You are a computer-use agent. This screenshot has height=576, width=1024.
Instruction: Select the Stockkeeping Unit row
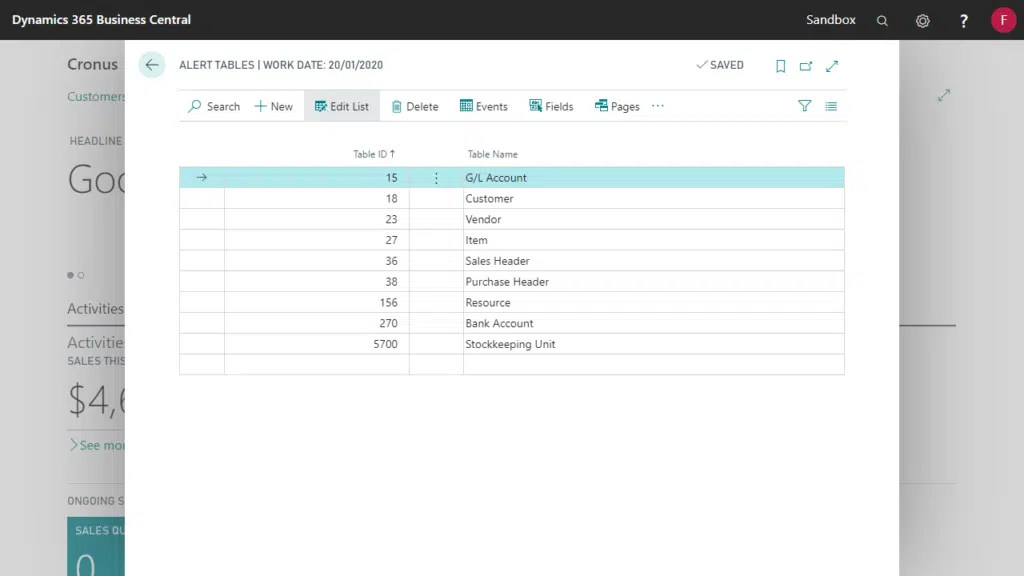tap(510, 344)
